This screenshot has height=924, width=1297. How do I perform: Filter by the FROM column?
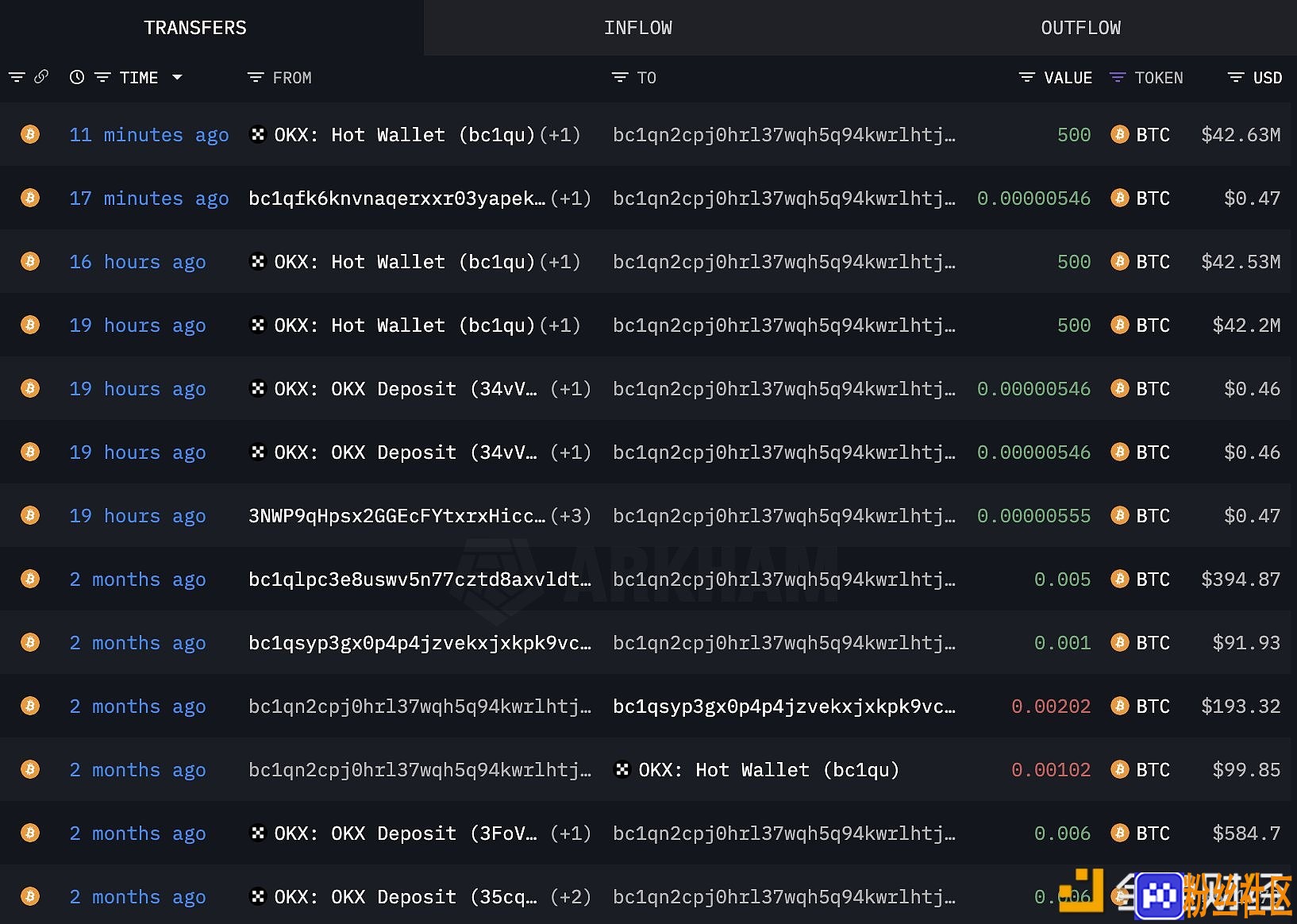[256, 77]
